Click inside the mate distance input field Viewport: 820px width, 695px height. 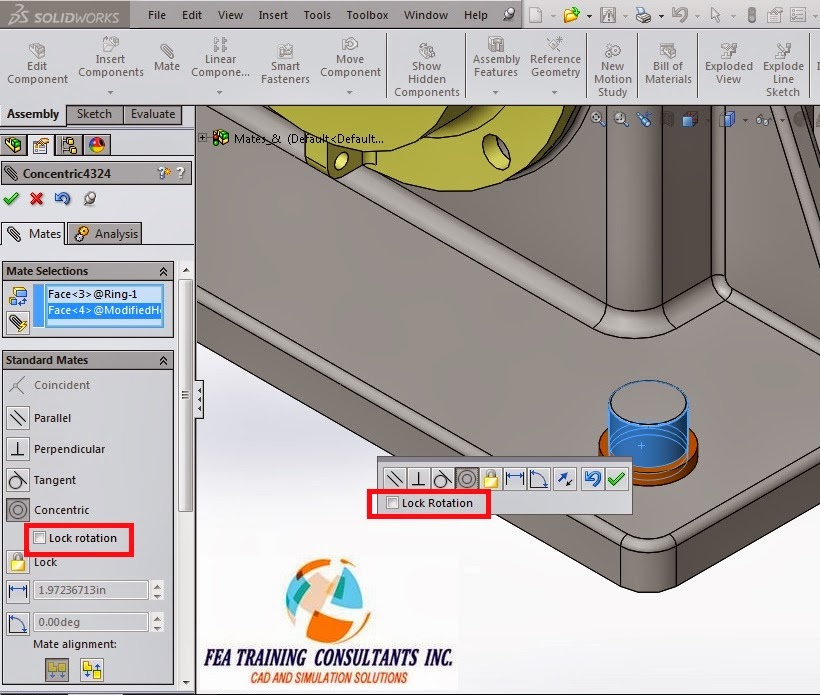click(x=90, y=590)
